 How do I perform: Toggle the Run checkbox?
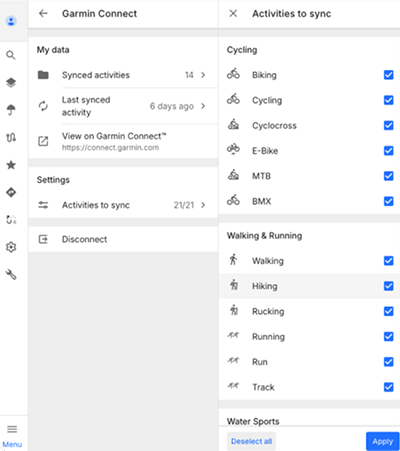coord(389,362)
